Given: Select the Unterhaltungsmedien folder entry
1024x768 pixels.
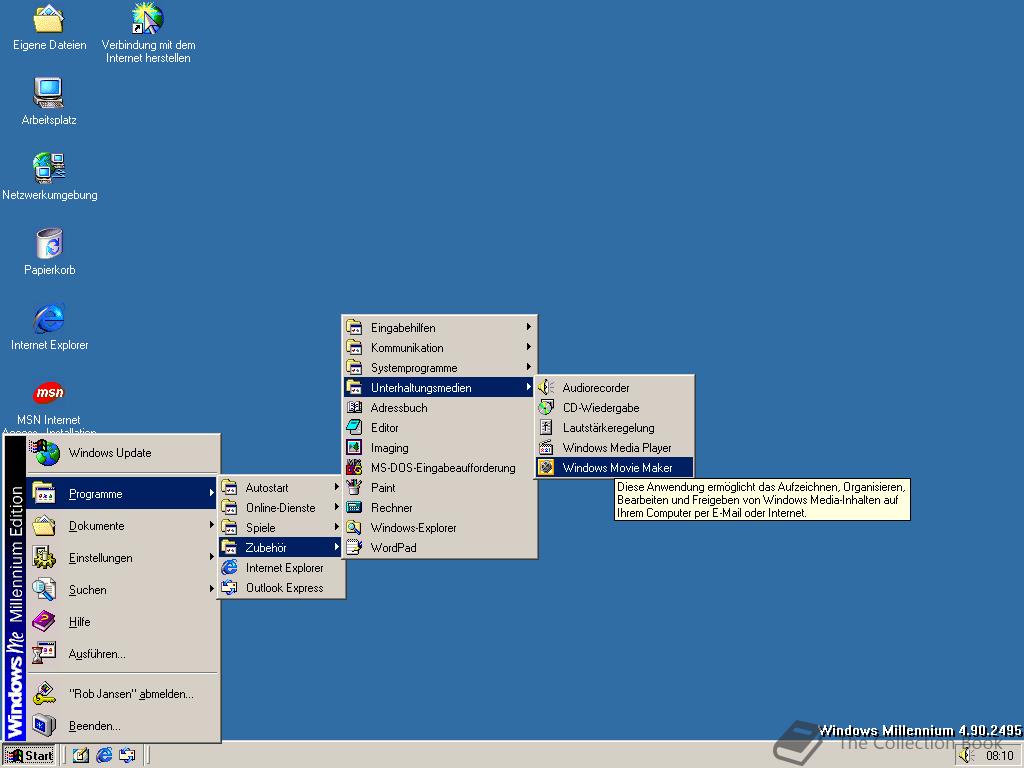Looking at the screenshot, I should coord(440,387).
